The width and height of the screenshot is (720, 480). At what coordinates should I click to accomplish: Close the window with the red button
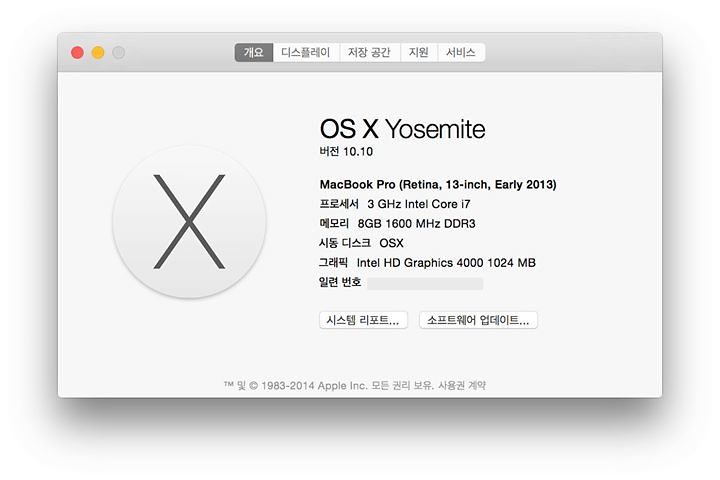[x=77, y=53]
